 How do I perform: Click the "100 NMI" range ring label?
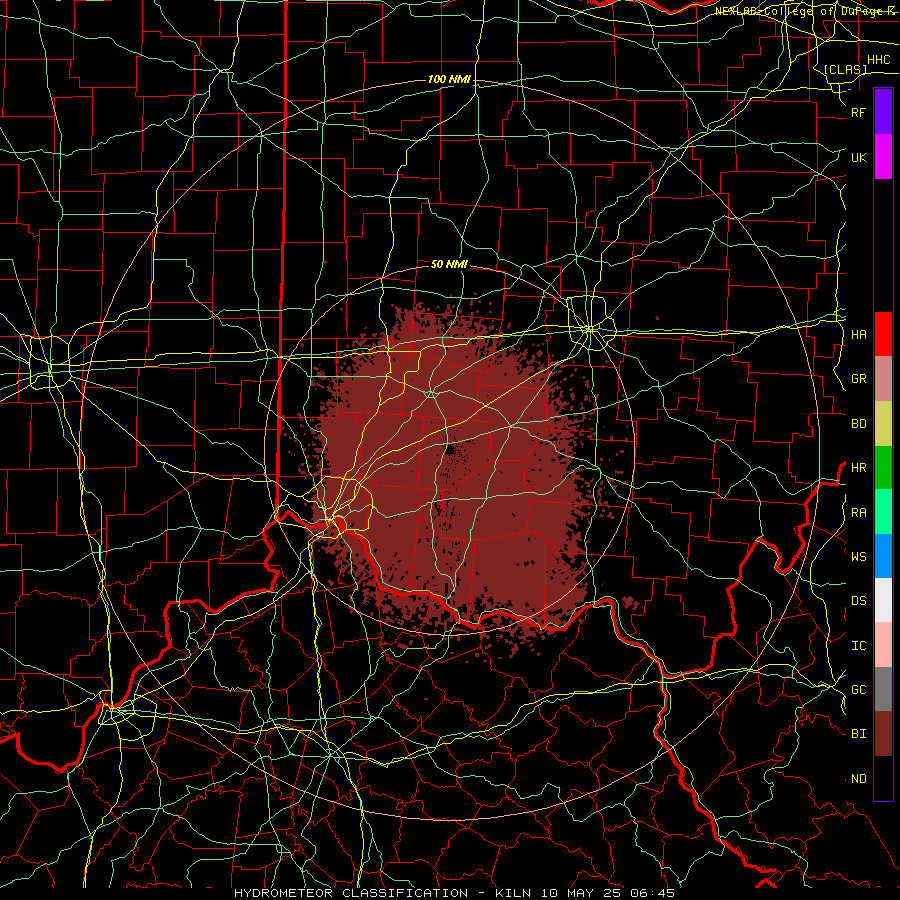coord(449,79)
